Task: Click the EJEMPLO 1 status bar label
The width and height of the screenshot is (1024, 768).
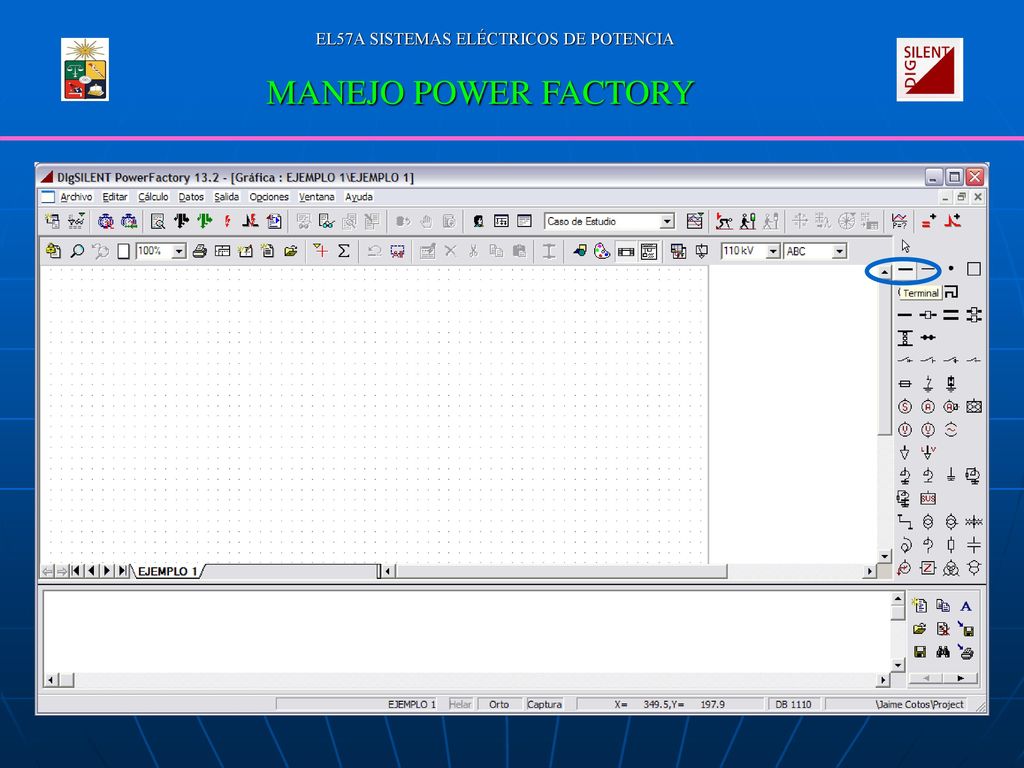Action: 411,704
